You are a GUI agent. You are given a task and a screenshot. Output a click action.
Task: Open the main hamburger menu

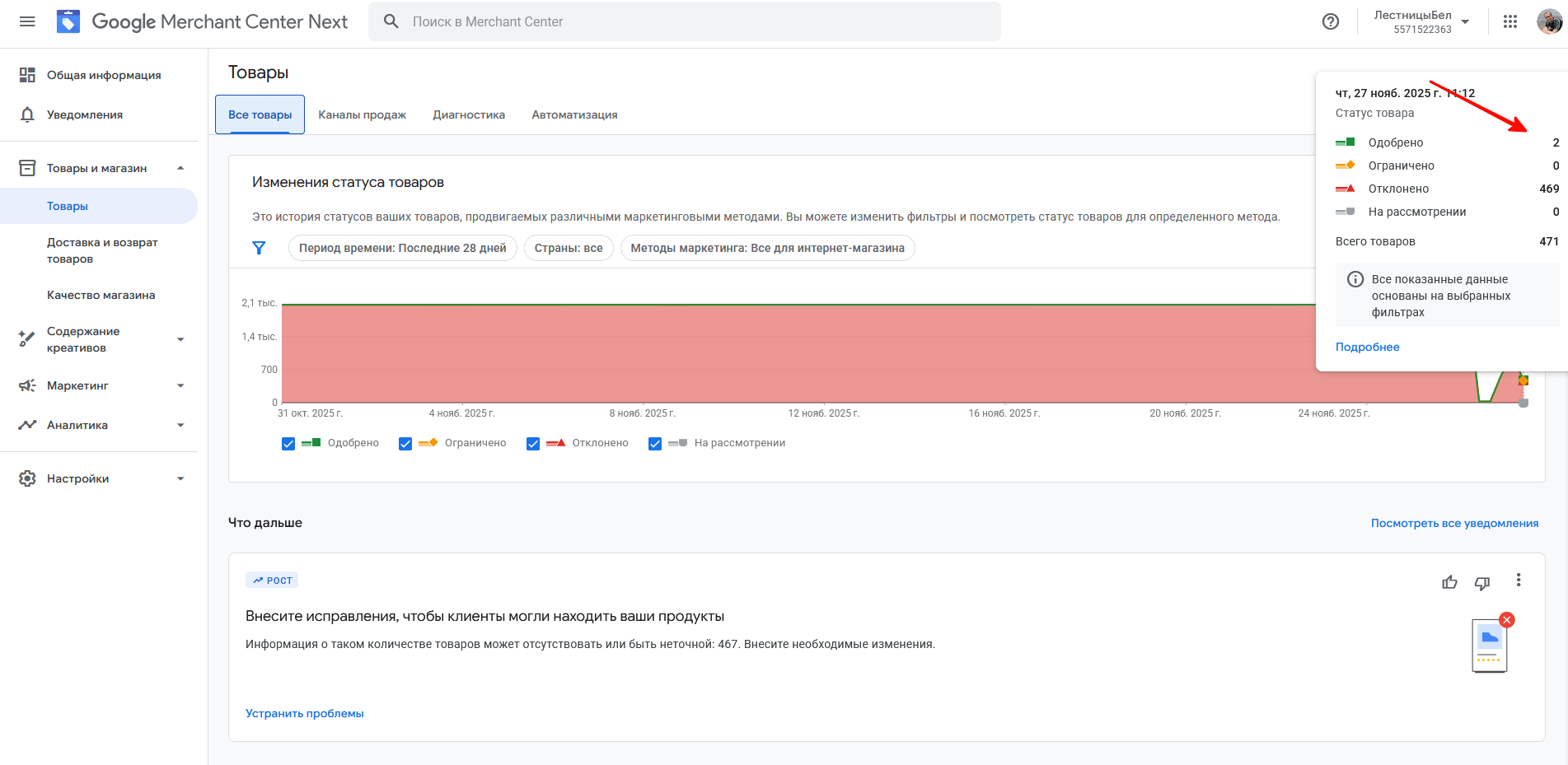[x=27, y=21]
